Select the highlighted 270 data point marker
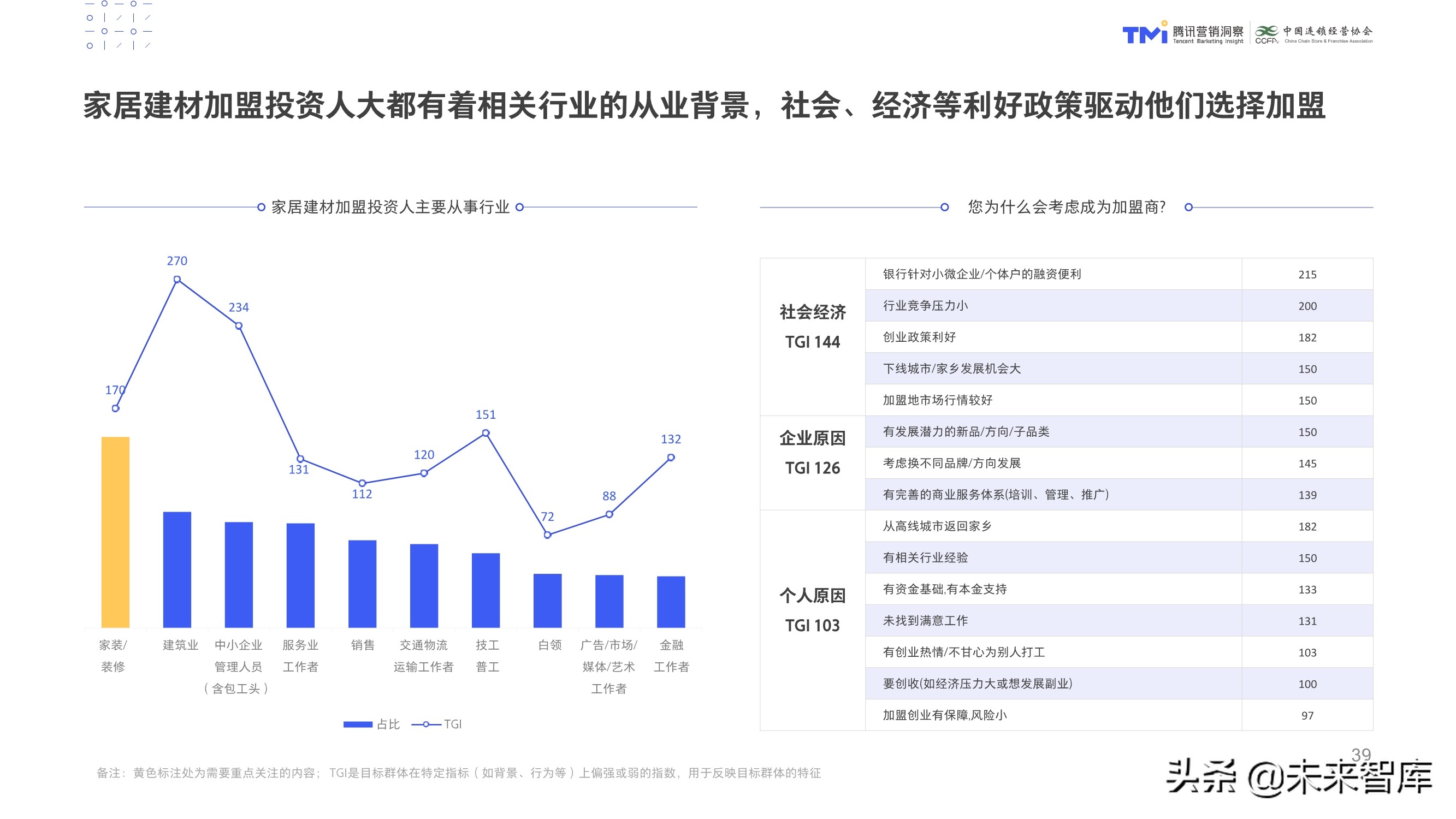This screenshot has height=819, width=1456. point(177,280)
